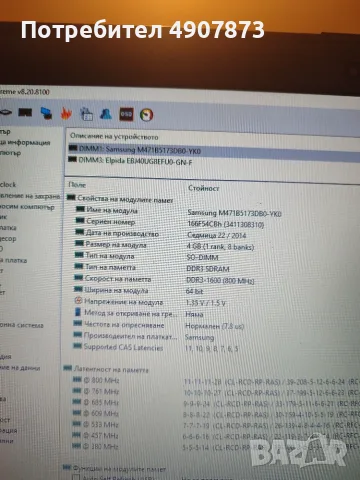
Task: Click the voltage icon beside 'Напрежение на модула'
Action: (x=78, y=301)
